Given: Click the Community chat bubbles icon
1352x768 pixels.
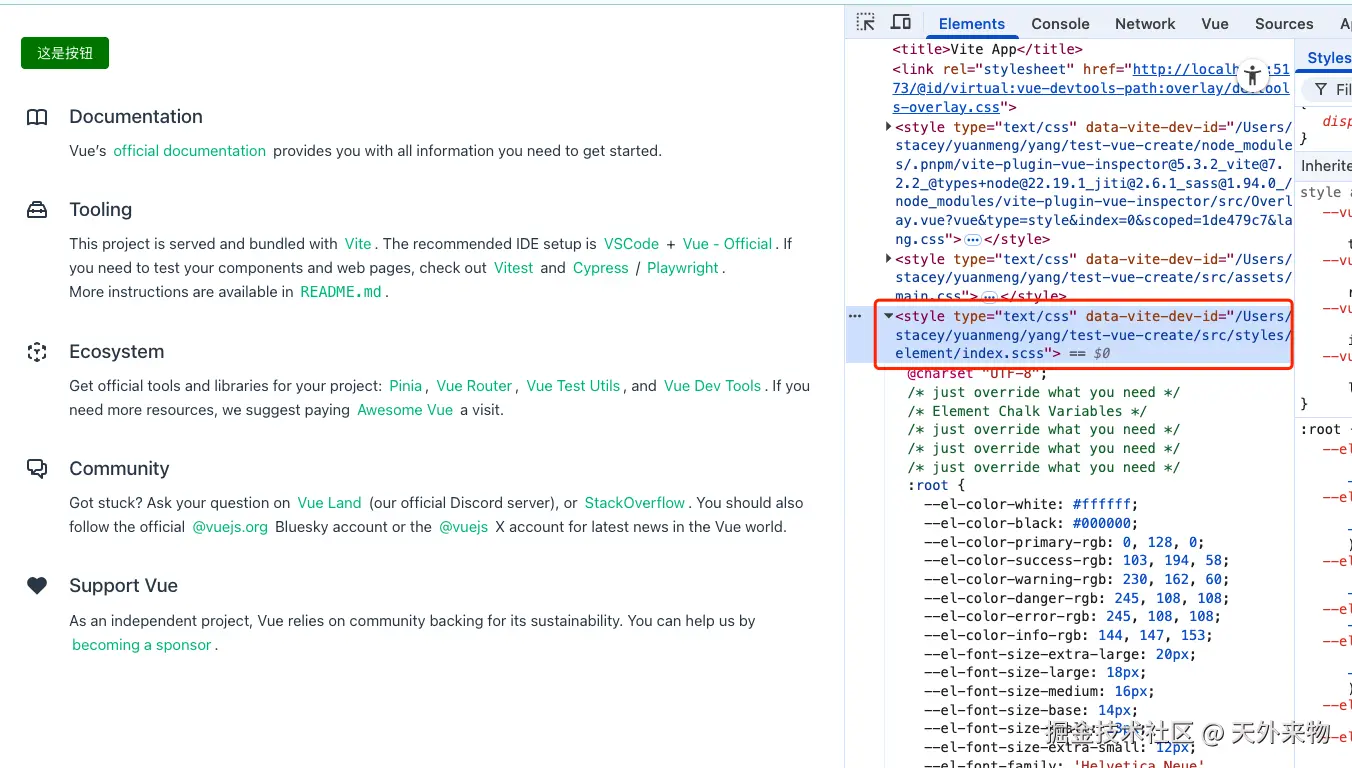Looking at the screenshot, I should (37, 469).
